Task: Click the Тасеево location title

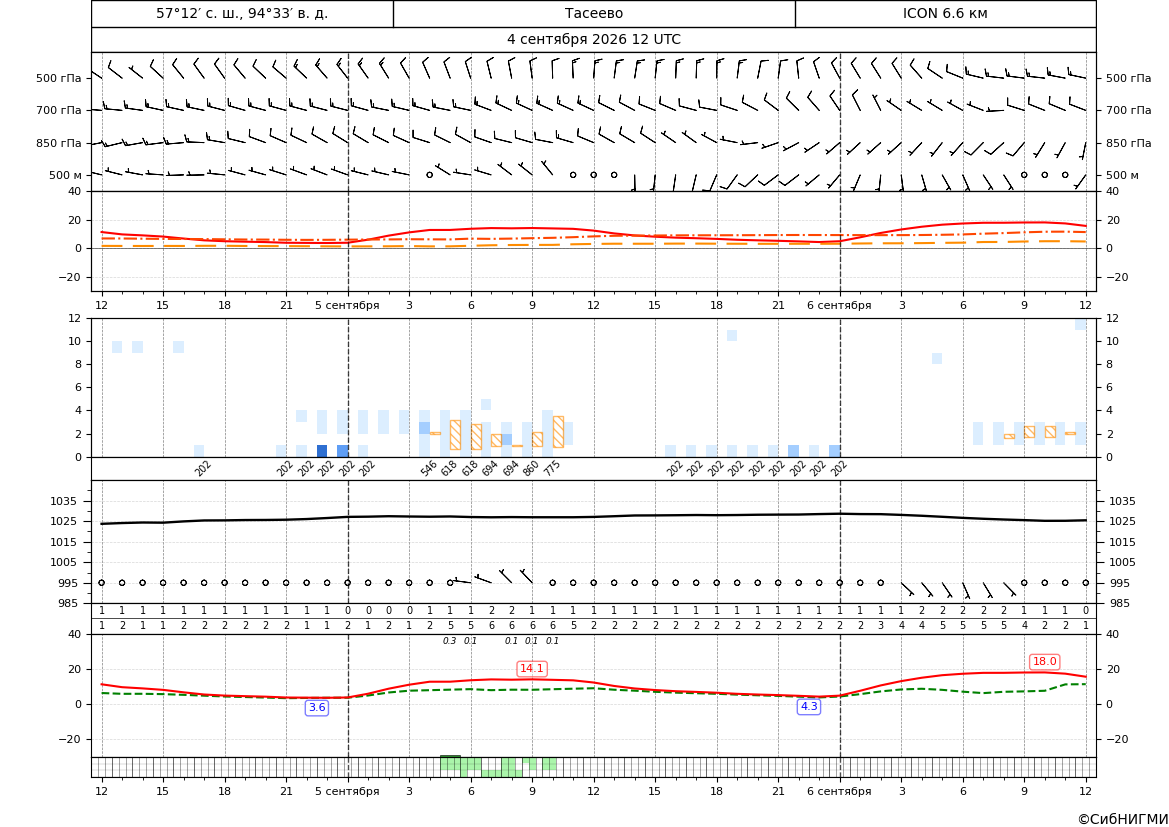Action: pos(593,13)
